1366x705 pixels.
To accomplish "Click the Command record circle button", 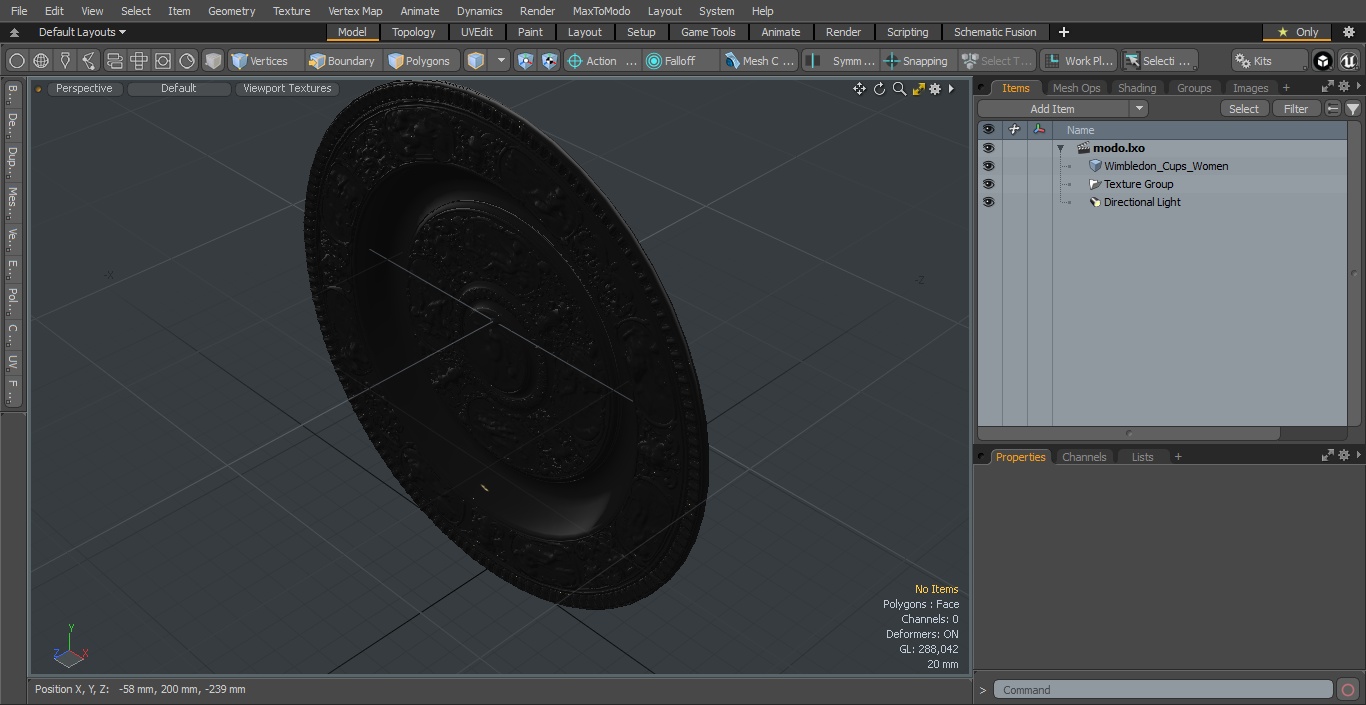I will click(x=1348, y=690).
